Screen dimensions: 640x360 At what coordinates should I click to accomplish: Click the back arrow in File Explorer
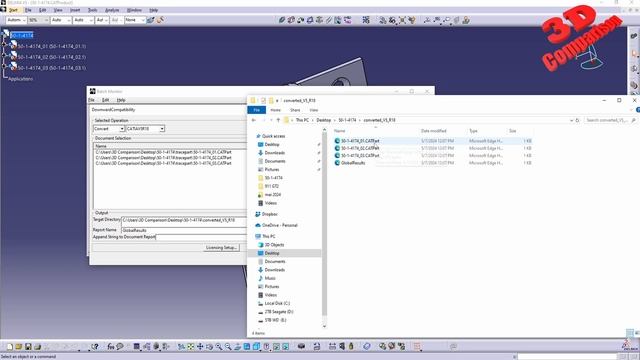point(253,120)
